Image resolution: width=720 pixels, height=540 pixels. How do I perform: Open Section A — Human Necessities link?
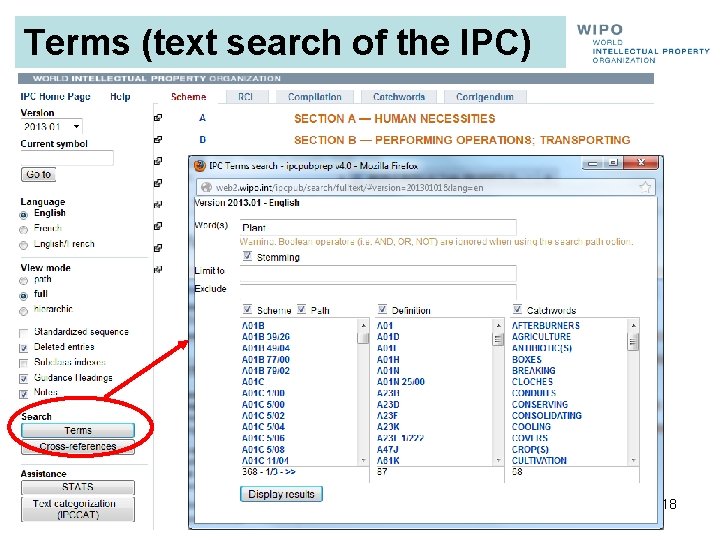pyautogui.click(x=394, y=118)
